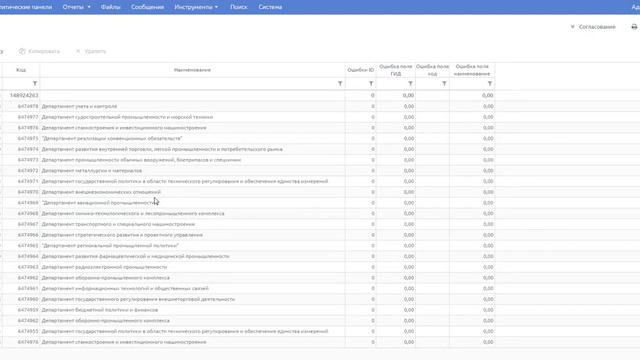Open the Система menu
Image resolution: width=640 pixels, height=360 pixels.
click(x=270, y=7)
